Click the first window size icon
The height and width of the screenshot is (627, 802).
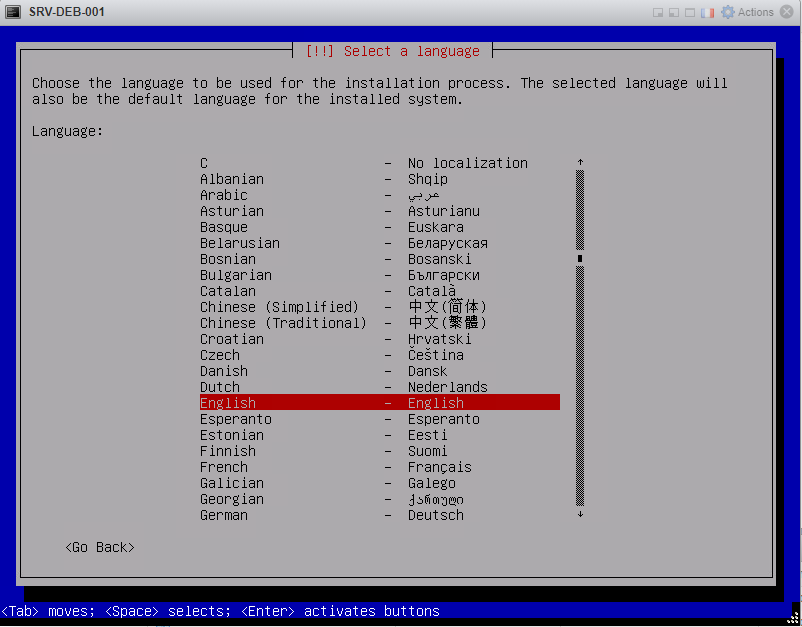point(658,12)
